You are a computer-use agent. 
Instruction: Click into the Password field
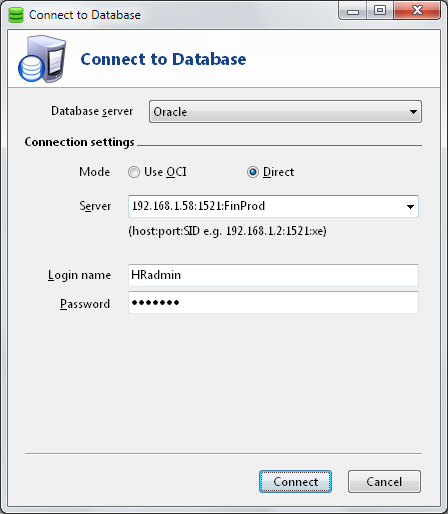click(x=273, y=303)
